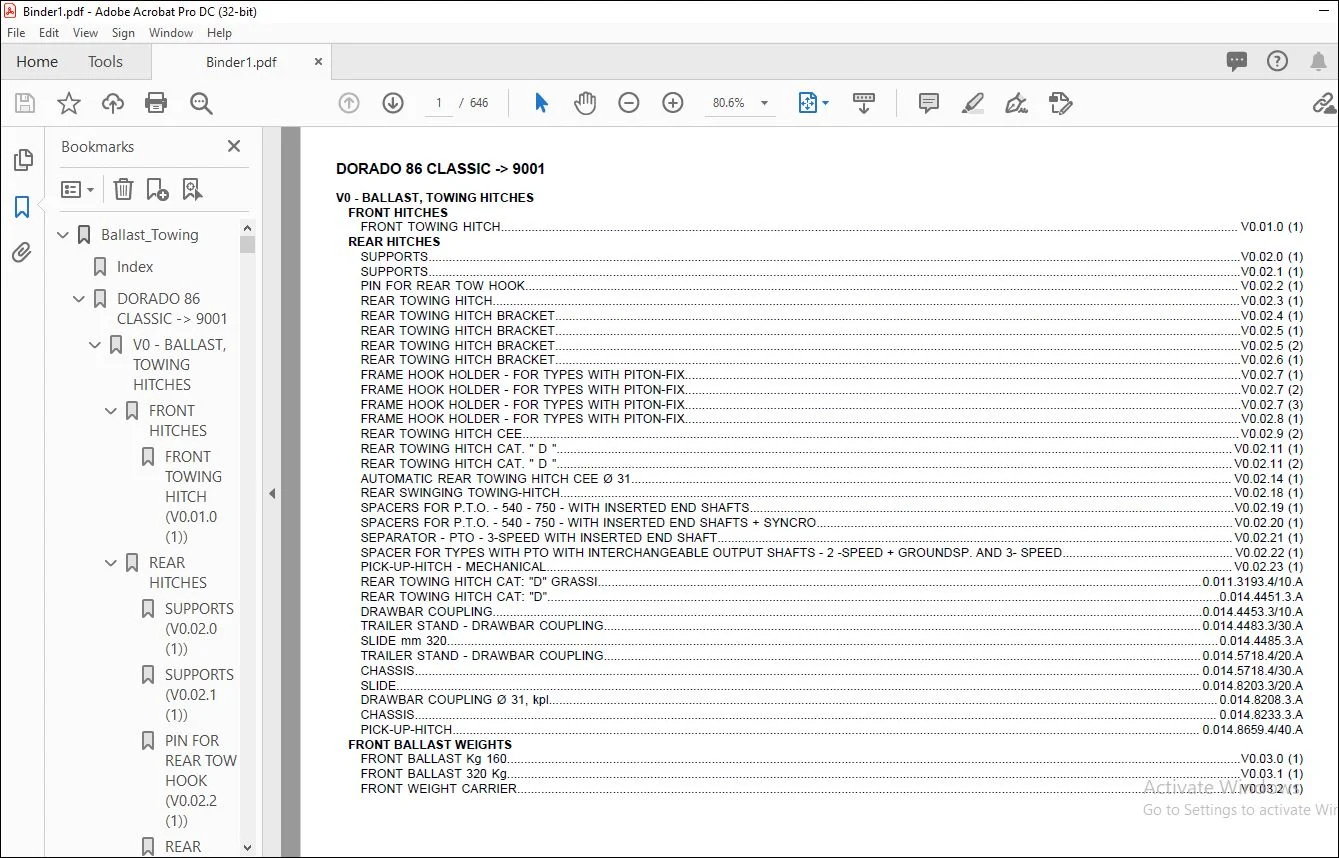Go to the next page
The height and width of the screenshot is (858, 1339).
click(393, 103)
